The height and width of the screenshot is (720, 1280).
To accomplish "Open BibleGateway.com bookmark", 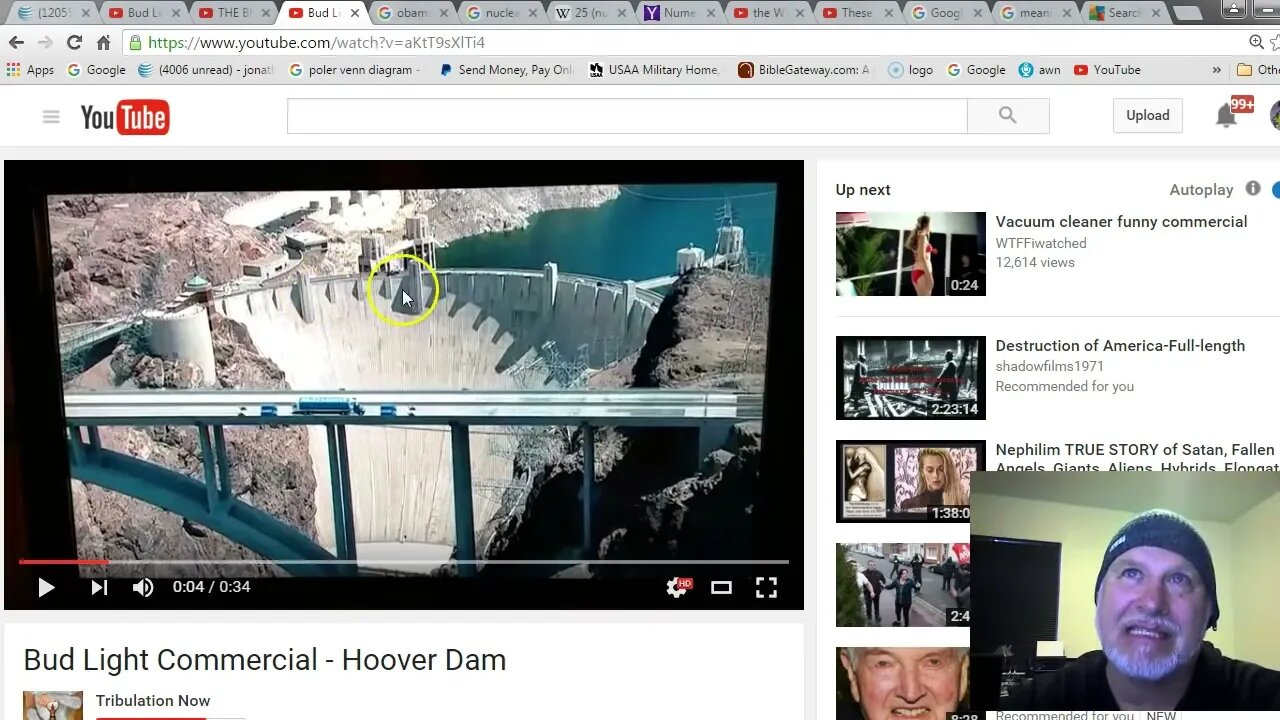I will point(805,70).
